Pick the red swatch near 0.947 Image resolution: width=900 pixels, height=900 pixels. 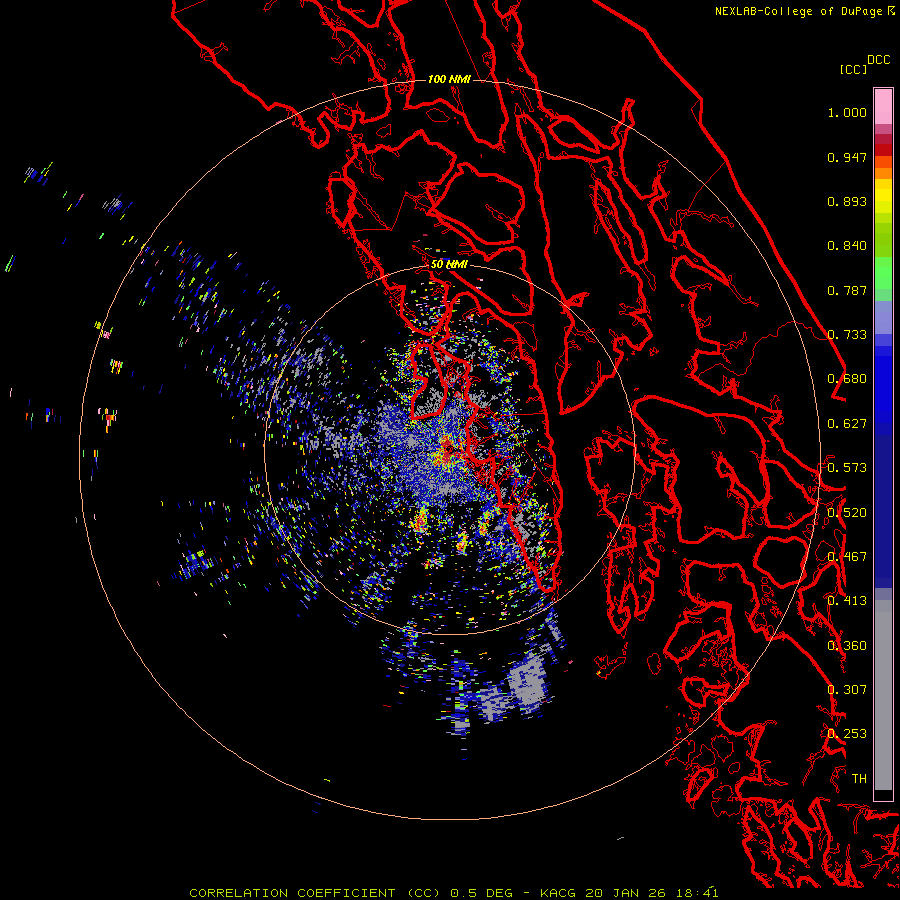[883, 150]
